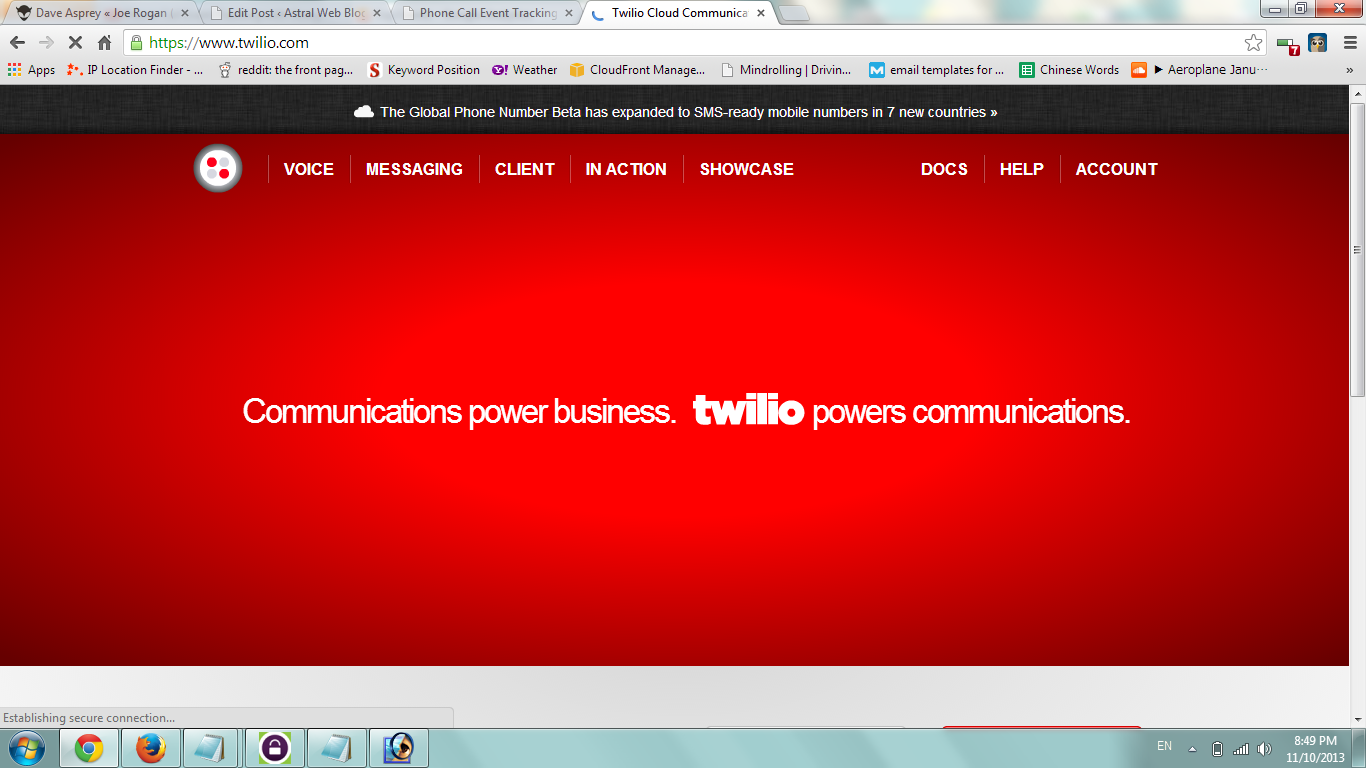1366x768 pixels.
Task: Switch to Phone Call Event Tracking tab
Action: (487, 13)
